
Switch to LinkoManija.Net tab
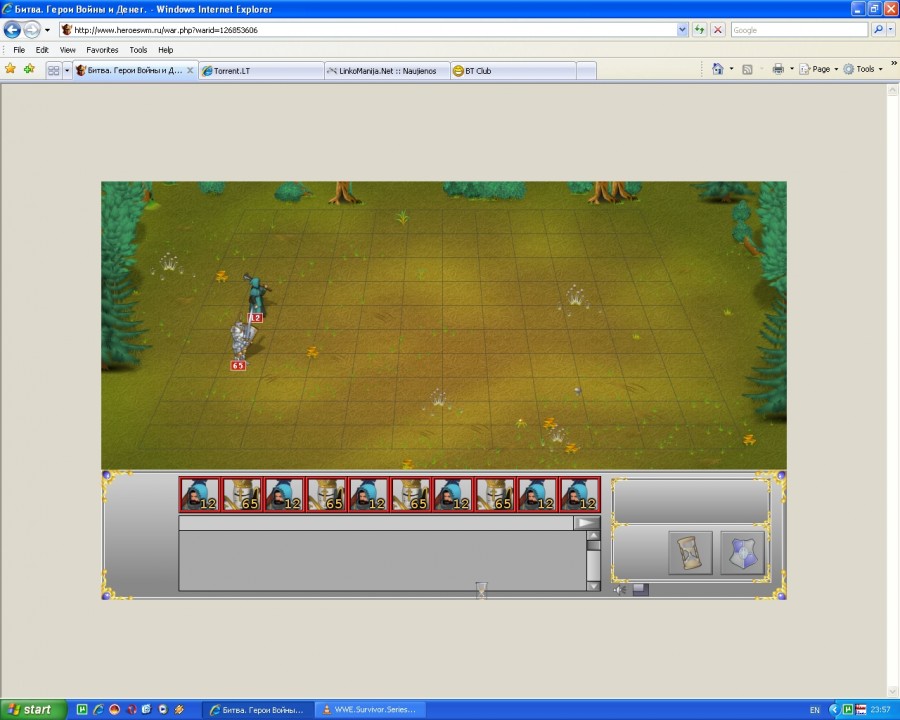[x=387, y=71]
